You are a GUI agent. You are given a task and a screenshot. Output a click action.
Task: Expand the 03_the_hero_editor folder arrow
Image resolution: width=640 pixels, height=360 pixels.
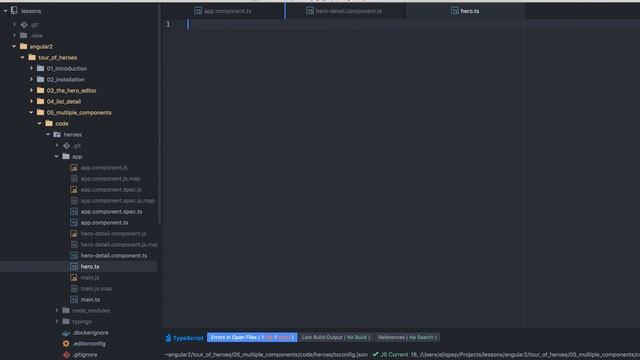31,90
